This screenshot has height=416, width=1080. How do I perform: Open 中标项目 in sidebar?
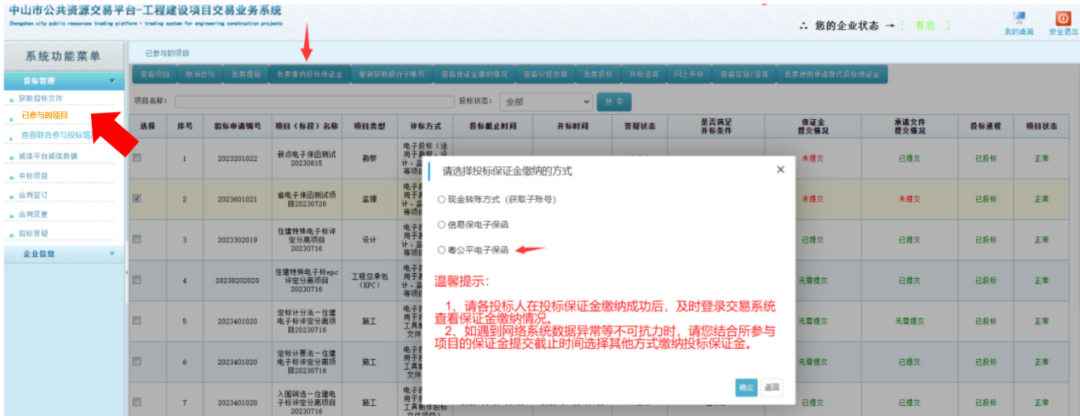click(x=33, y=176)
